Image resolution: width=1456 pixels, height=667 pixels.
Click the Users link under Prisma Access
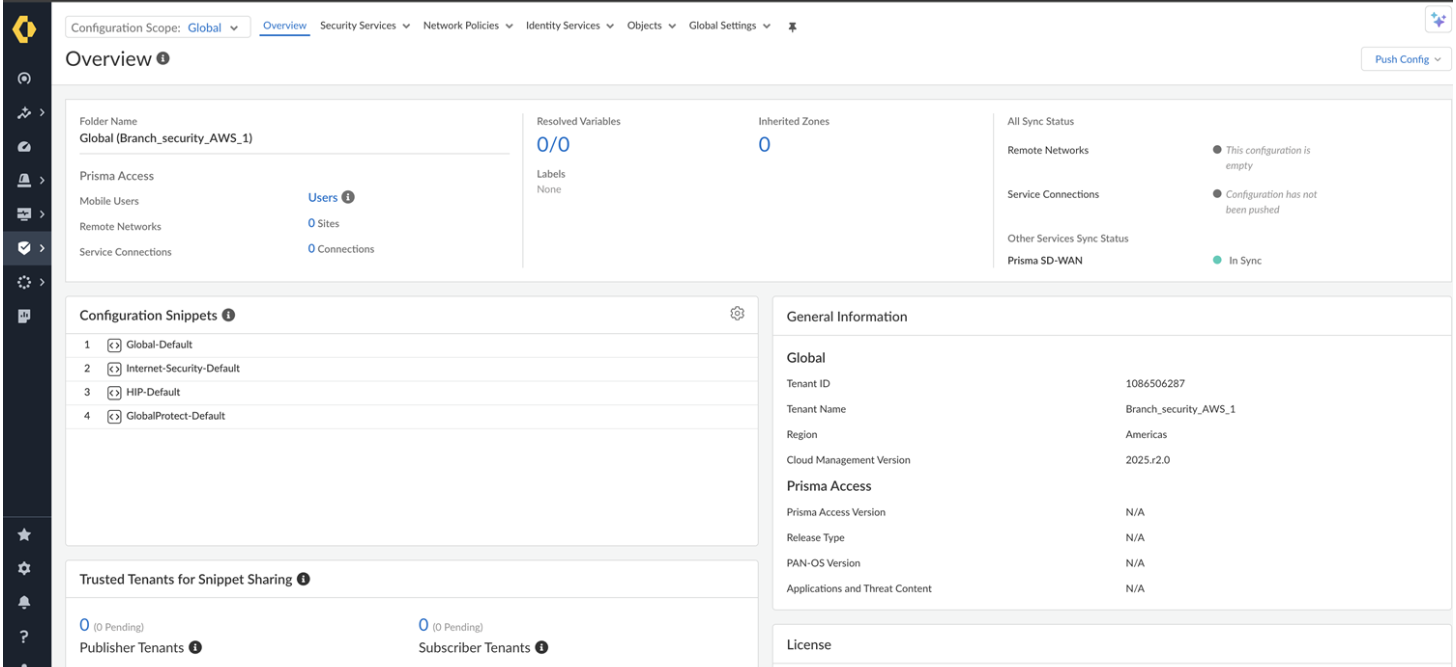pyautogui.click(x=322, y=198)
